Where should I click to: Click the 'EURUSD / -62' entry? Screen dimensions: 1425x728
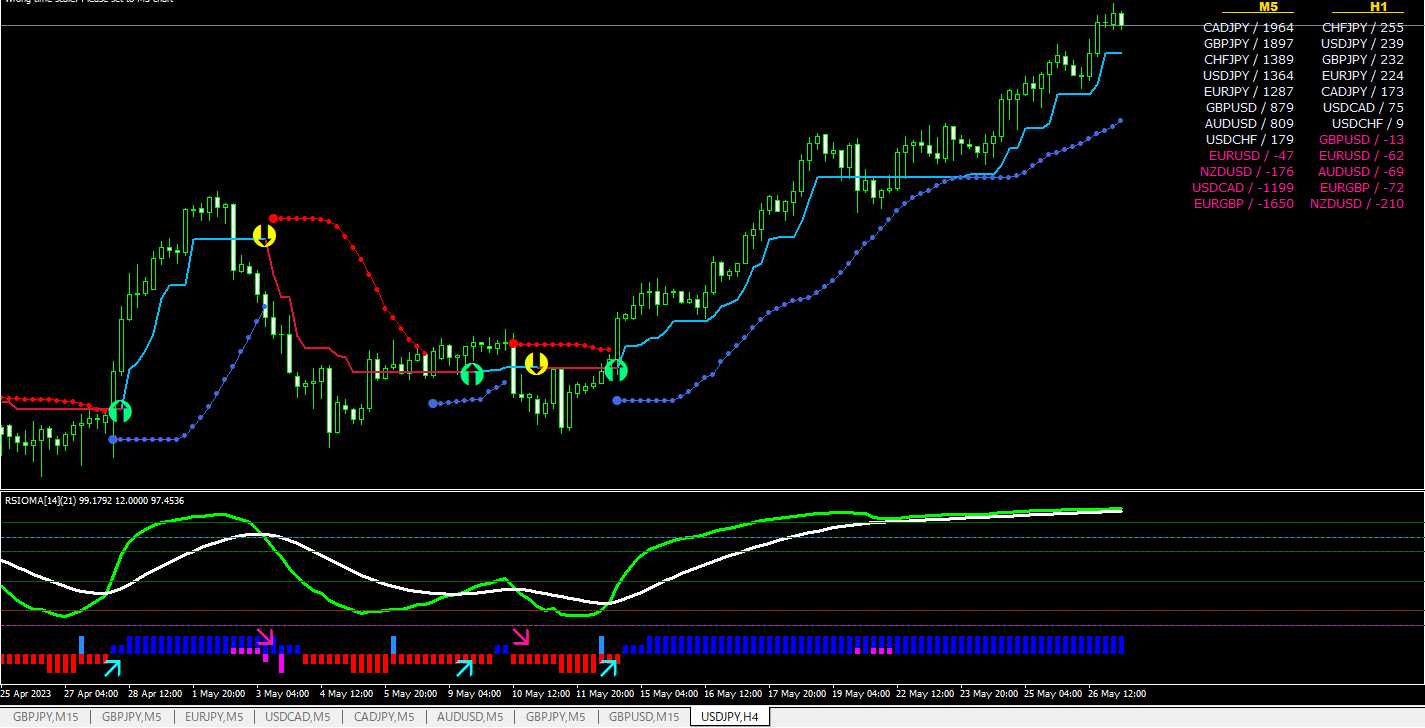[1362, 156]
